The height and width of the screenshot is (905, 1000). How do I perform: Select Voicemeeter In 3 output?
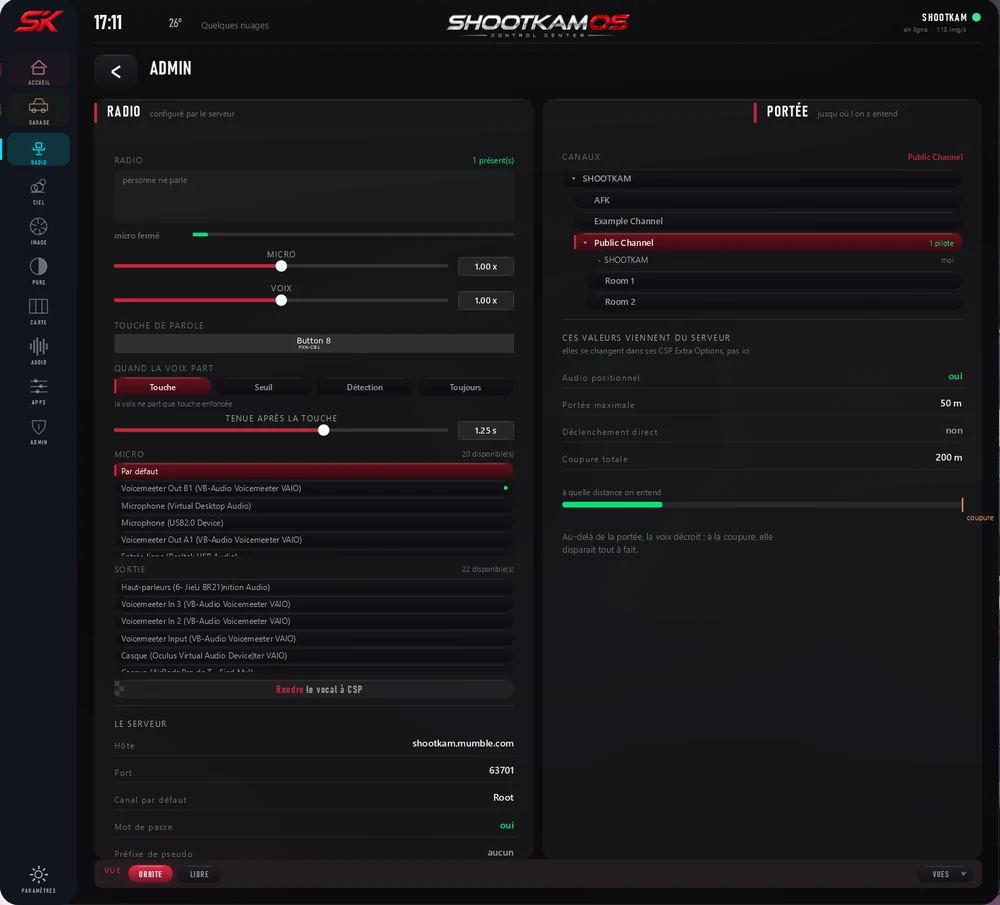(314, 604)
